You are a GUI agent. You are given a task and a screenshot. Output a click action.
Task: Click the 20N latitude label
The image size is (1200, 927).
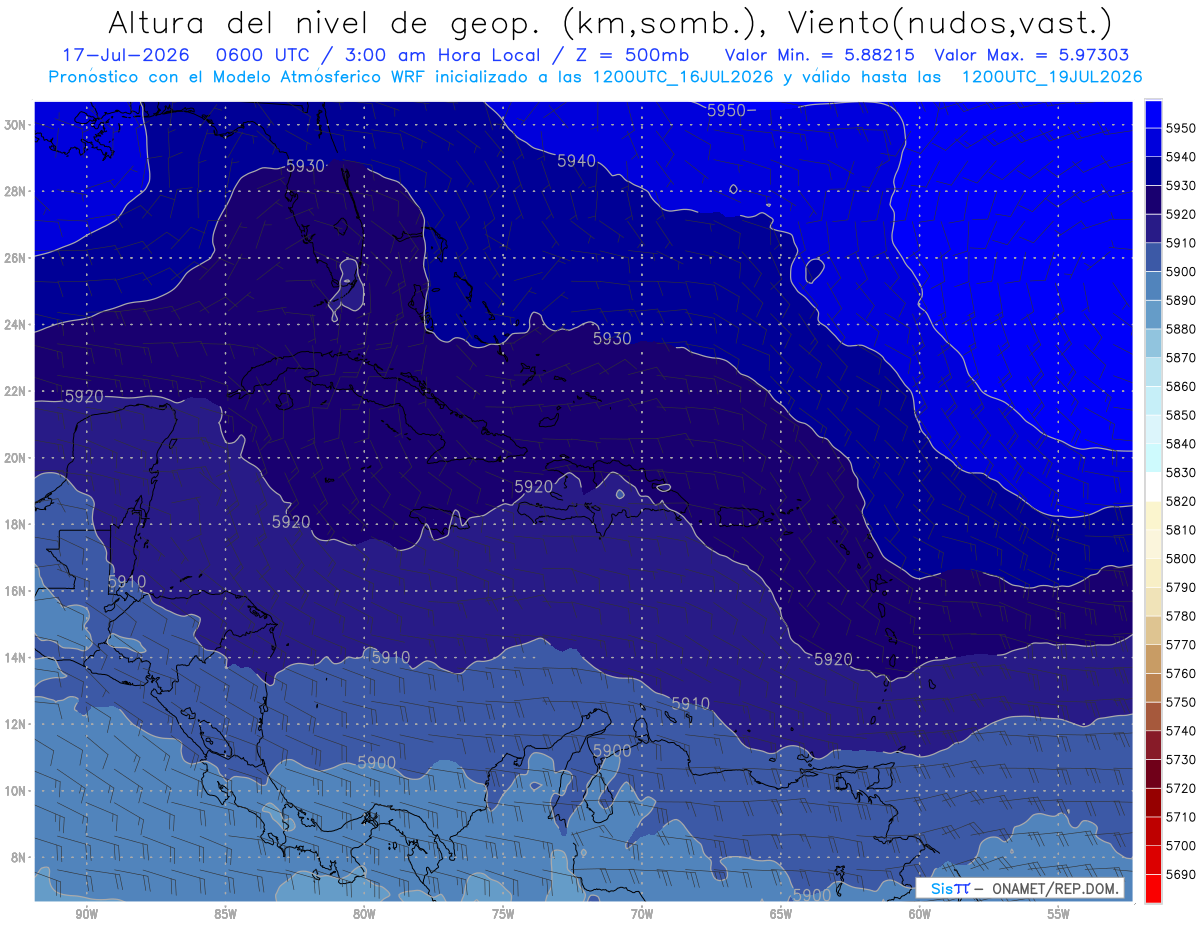tap(16, 458)
